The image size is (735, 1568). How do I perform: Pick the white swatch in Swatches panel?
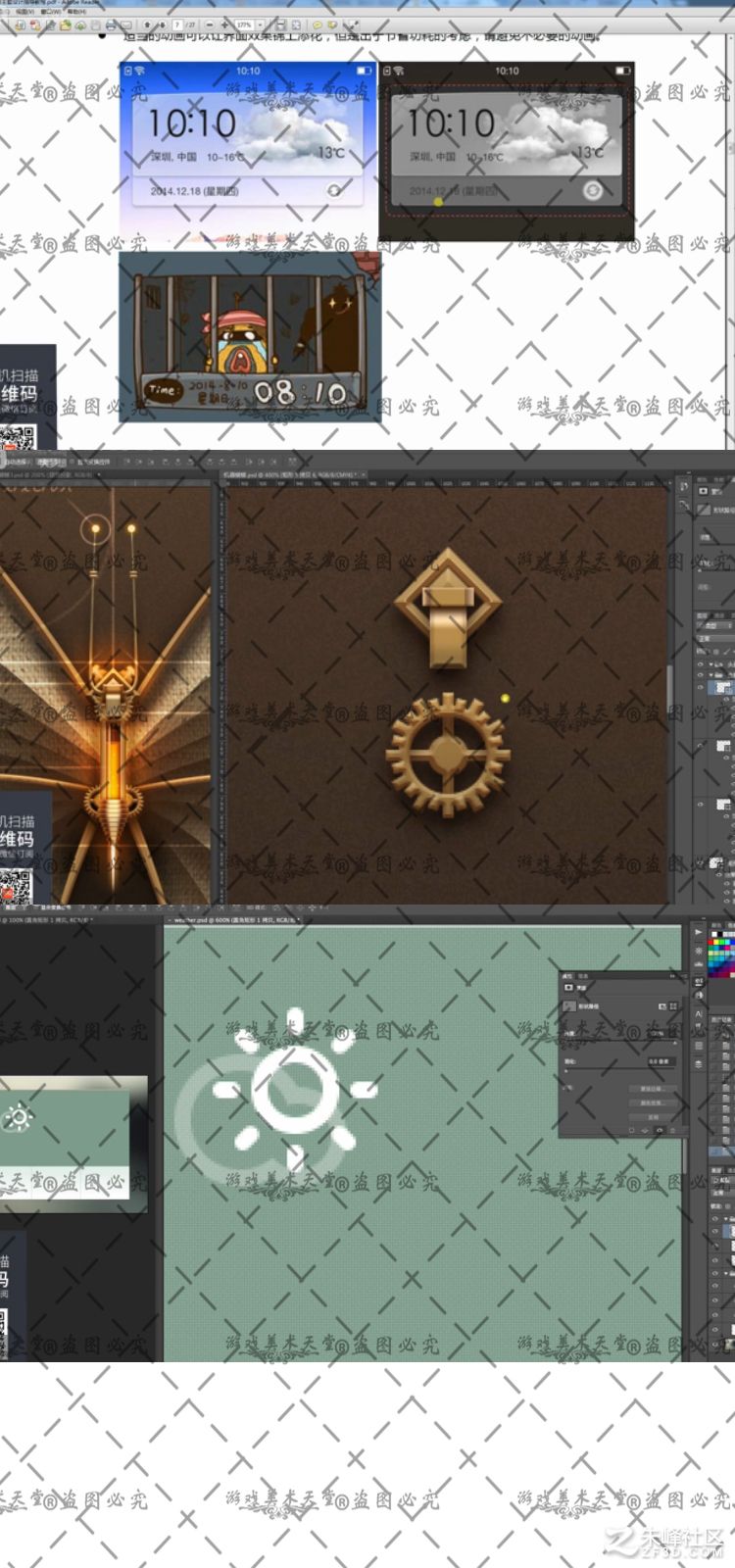714,934
